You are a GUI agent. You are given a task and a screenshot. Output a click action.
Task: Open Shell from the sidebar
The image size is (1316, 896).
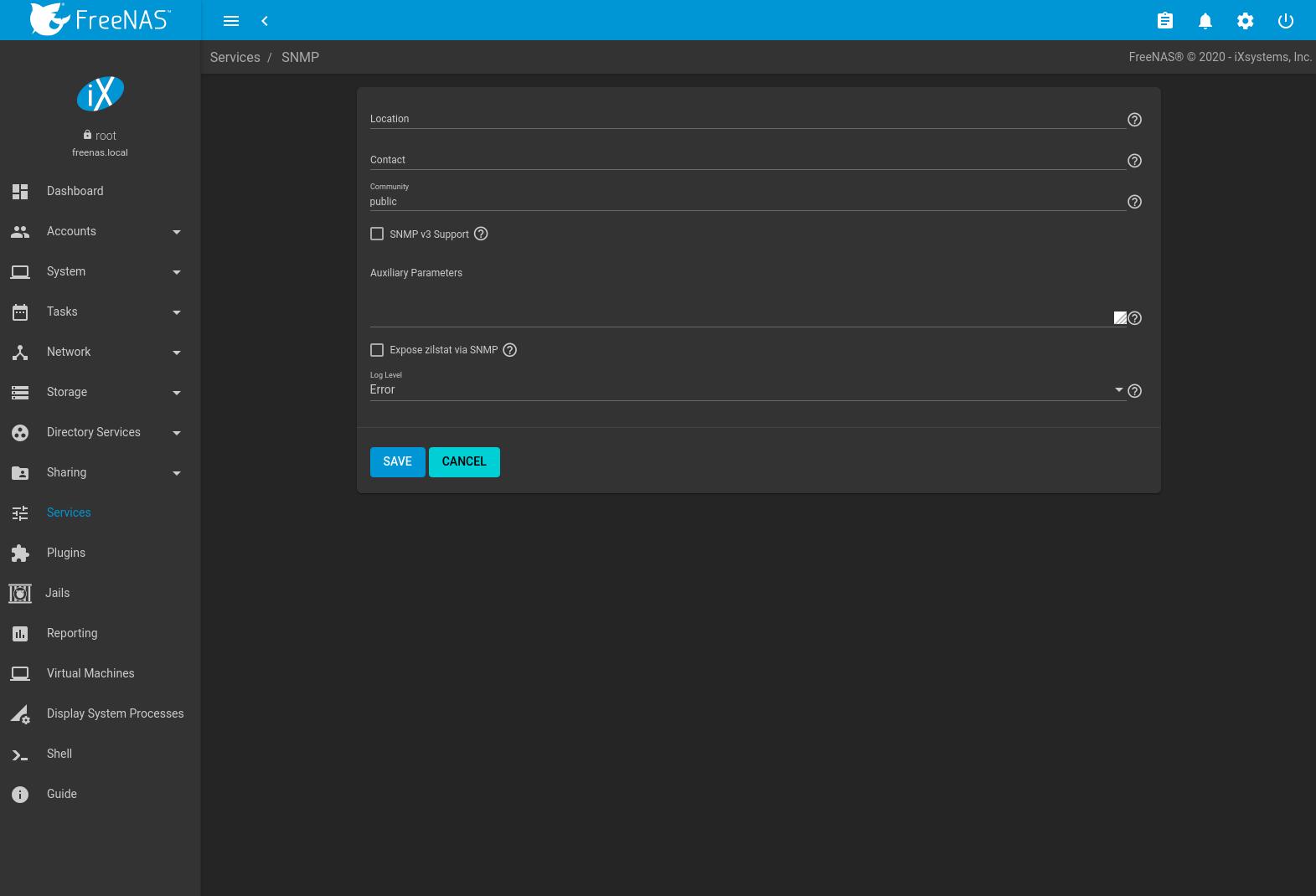point(59,754)
